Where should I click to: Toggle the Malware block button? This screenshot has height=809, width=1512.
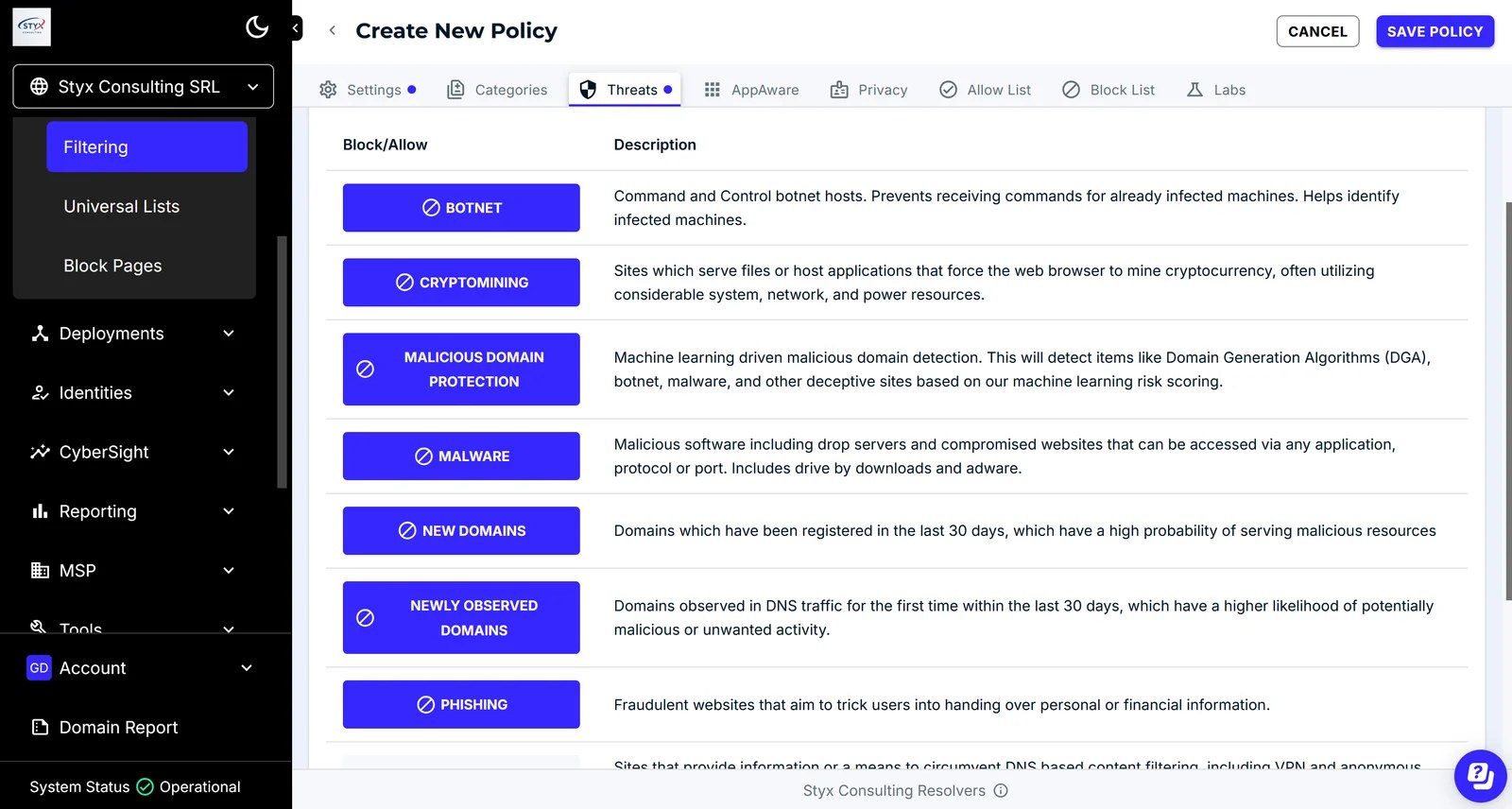tap(461, 456)
